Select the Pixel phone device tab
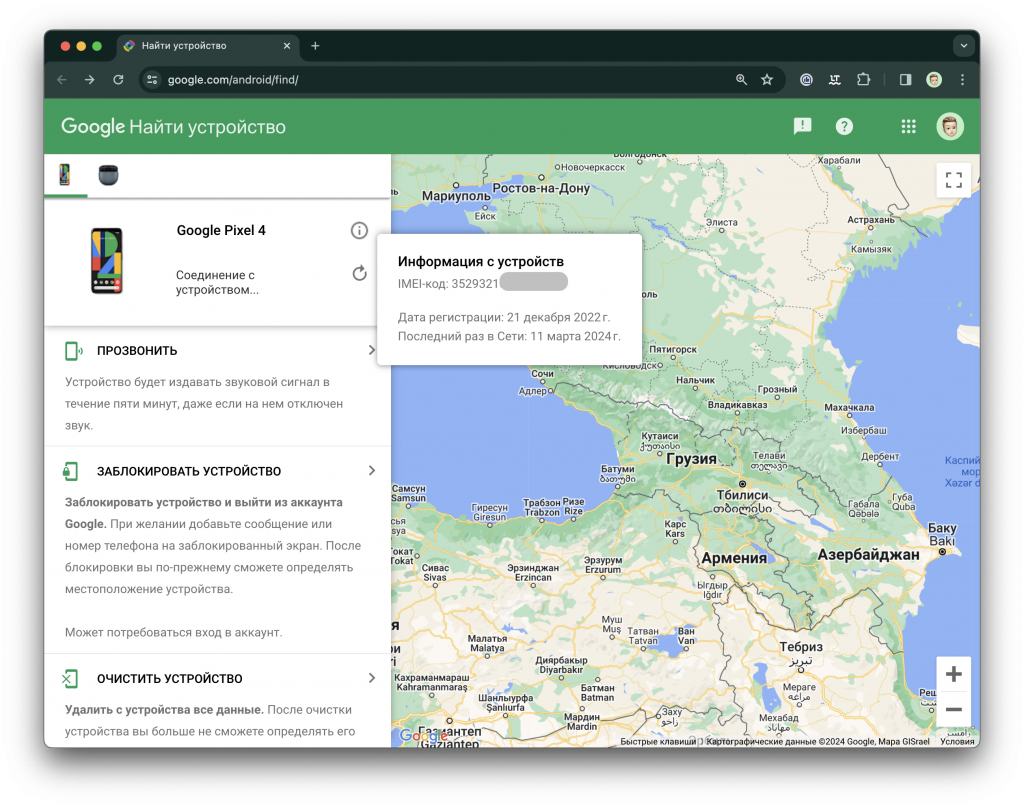The width and height of the screenshot is (1024, 806). click(x=65, y=175)
